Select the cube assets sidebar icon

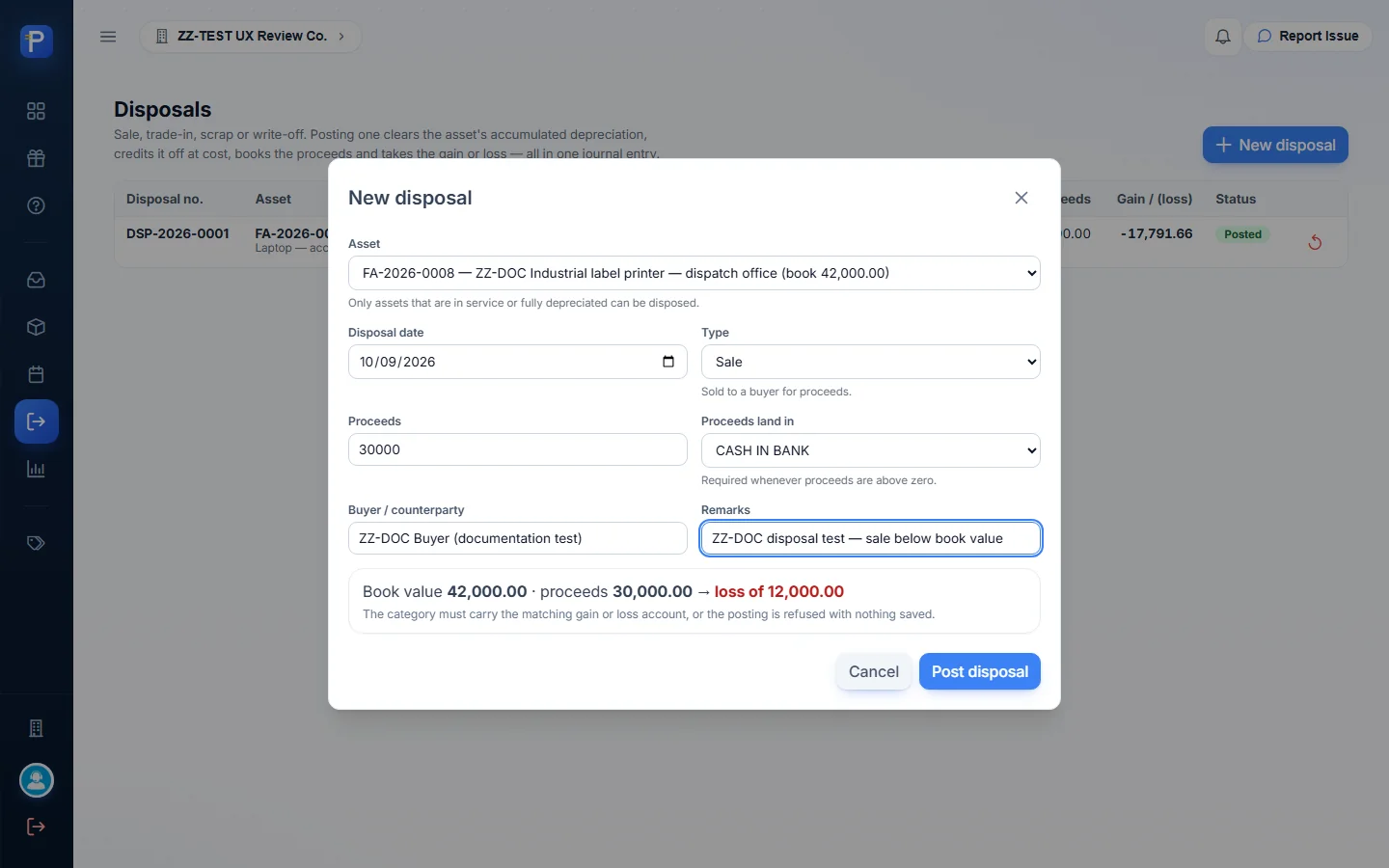coord(36,327)
